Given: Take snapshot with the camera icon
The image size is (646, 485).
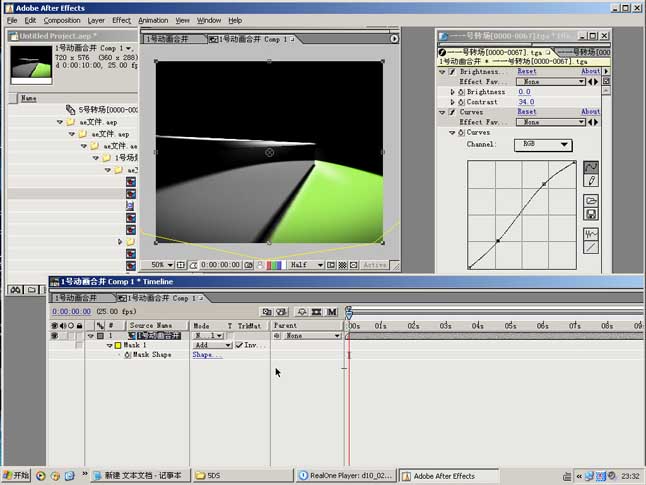Looking at the screenshot, I should click(x=248, y=265).
